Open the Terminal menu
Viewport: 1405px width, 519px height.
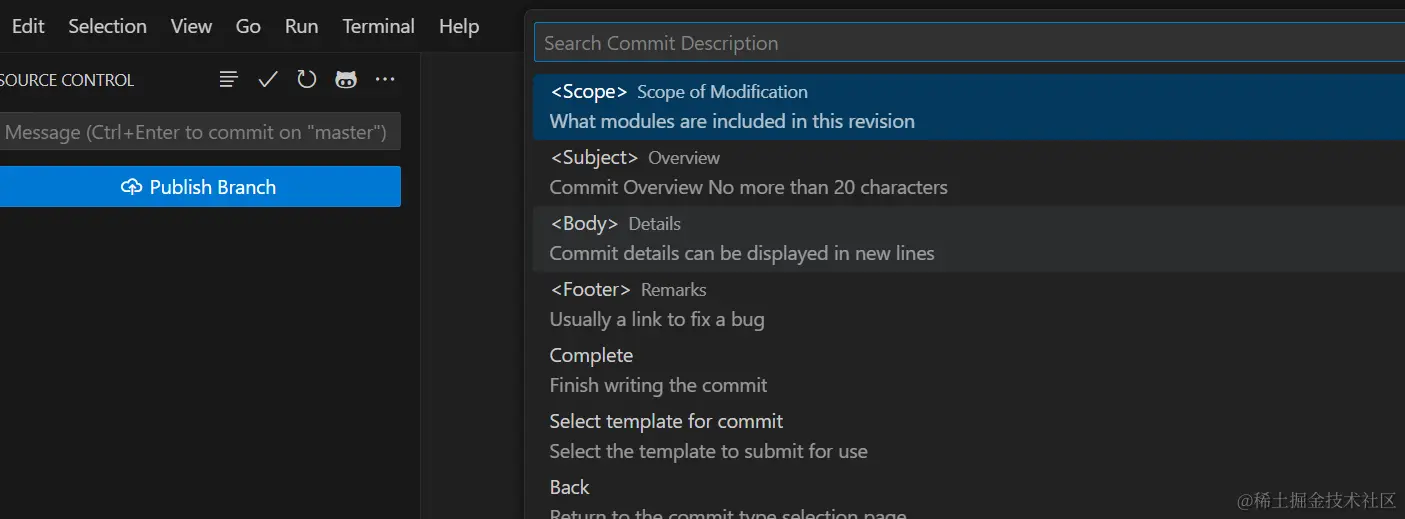(x=378, y=26)
